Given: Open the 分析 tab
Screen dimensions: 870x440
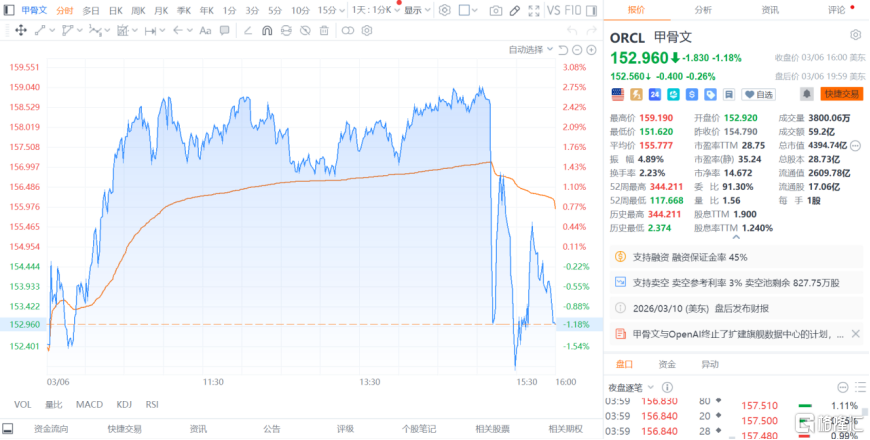Looking at the screenshot, I should point(703,10).
